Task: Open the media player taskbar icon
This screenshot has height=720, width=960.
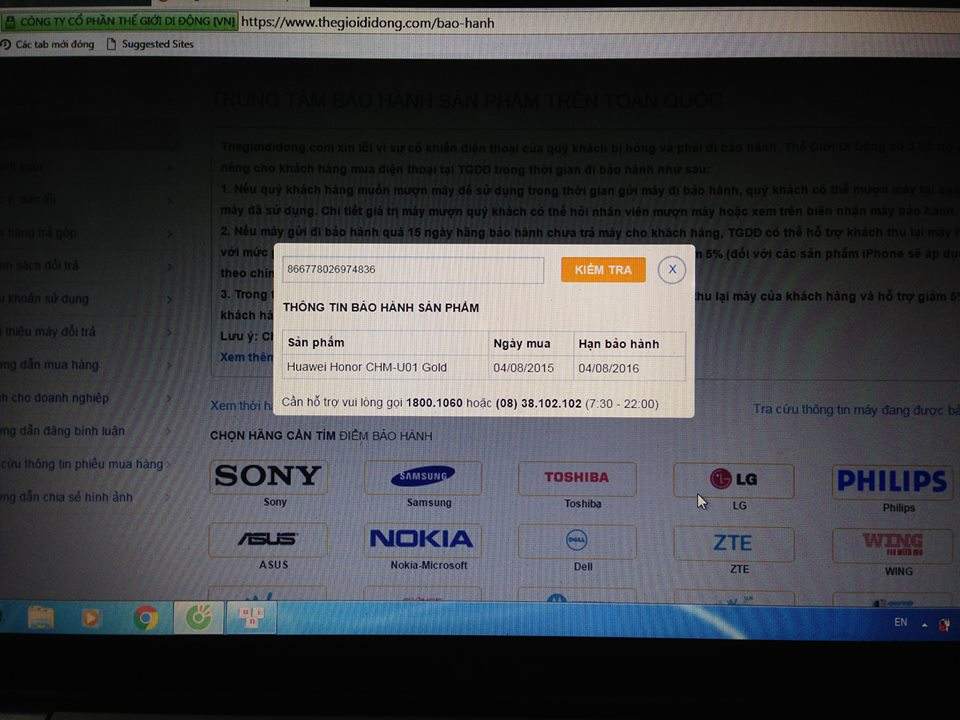Action: (x=91, y=618)
